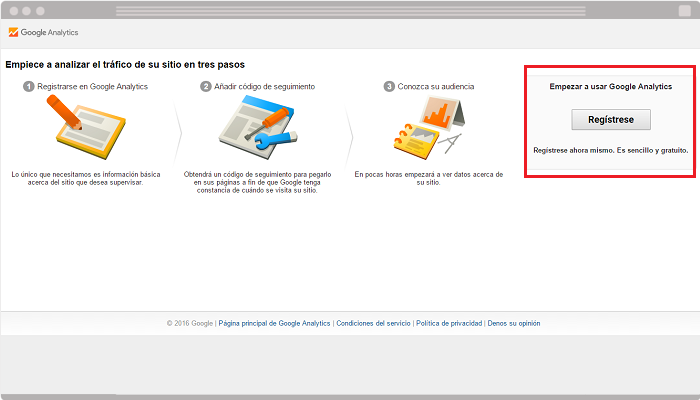The height and width of the screenshot is (400, 700).
Task: Click the 'Empiece a analizar el tráfico' headline
Action: click(125, 65)
